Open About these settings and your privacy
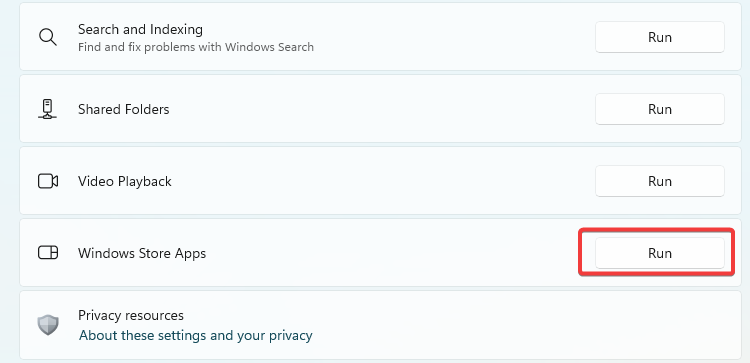Screen dimensions: 750x363 [x=196, y=335]
